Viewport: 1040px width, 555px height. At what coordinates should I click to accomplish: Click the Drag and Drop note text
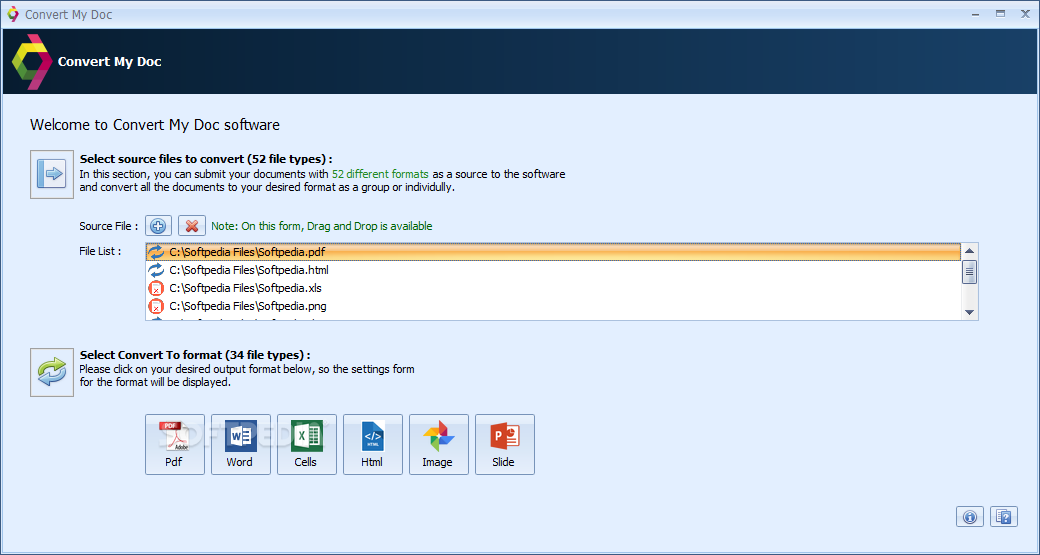322,226
